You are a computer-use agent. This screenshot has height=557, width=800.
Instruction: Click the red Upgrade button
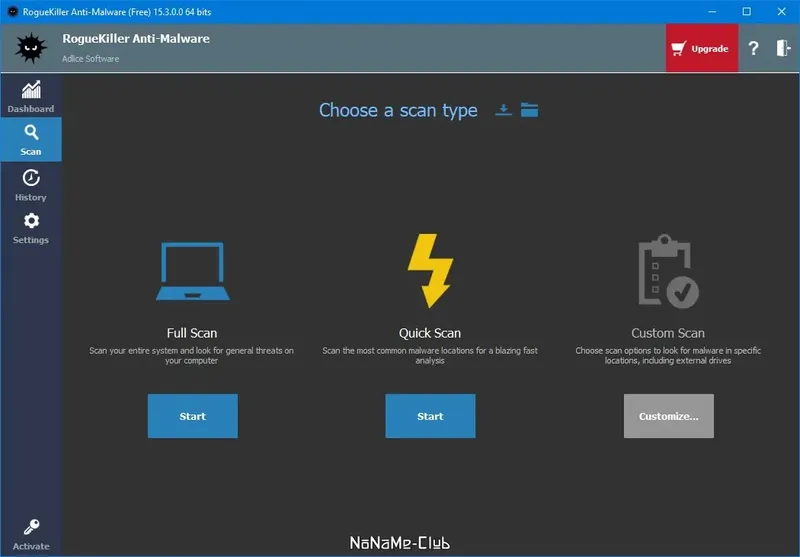tap(702, 48)
